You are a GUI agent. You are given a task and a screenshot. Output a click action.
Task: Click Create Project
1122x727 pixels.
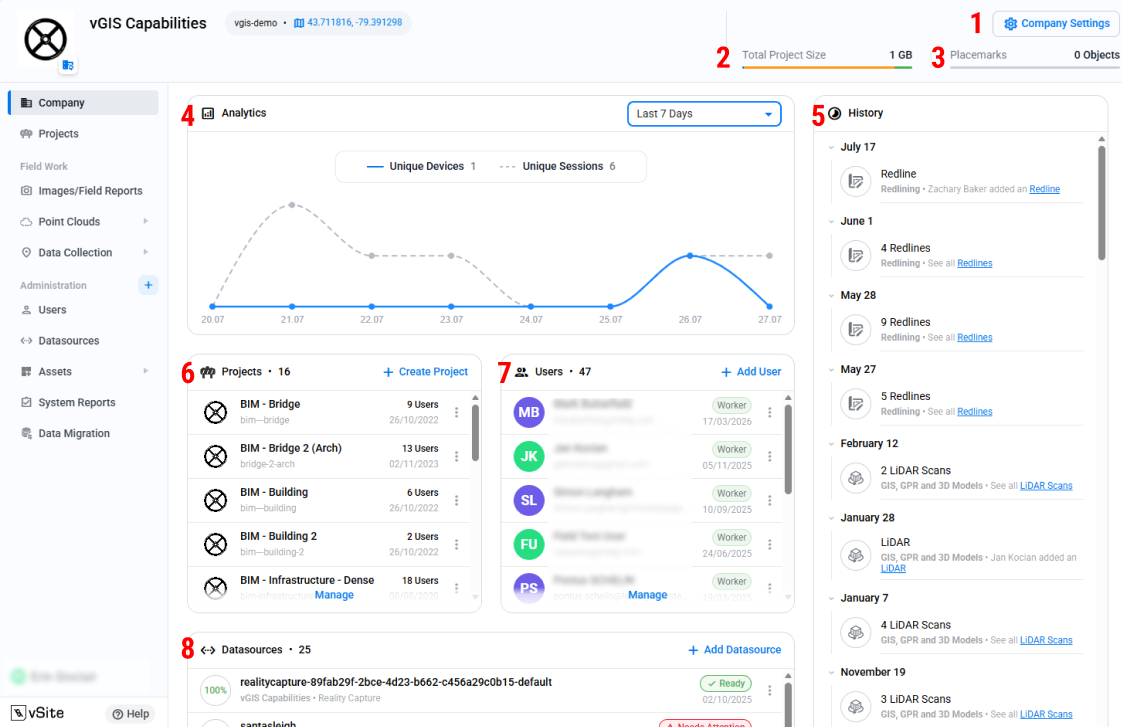coord(426,372)
